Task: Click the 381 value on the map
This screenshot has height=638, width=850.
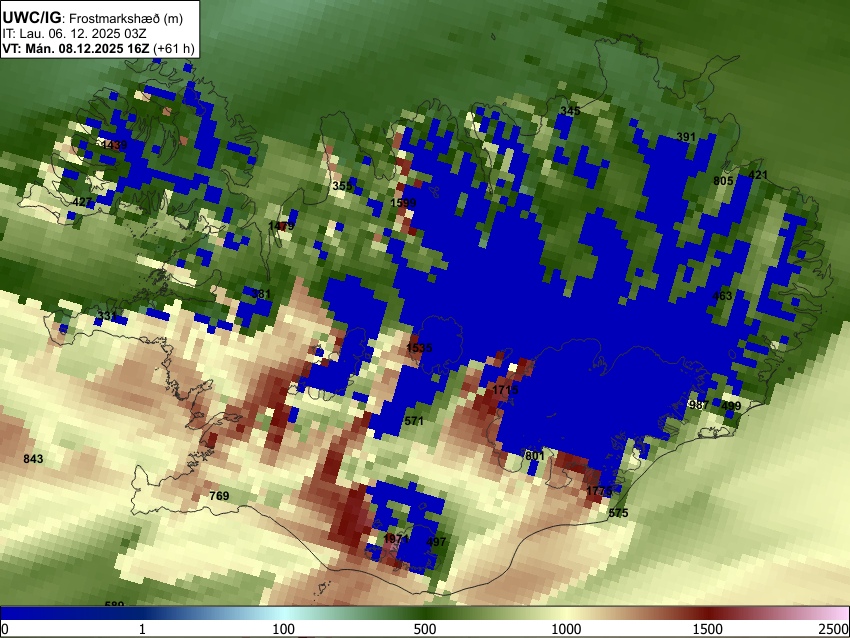Action: pyautogui.click(x=261, y=294)
